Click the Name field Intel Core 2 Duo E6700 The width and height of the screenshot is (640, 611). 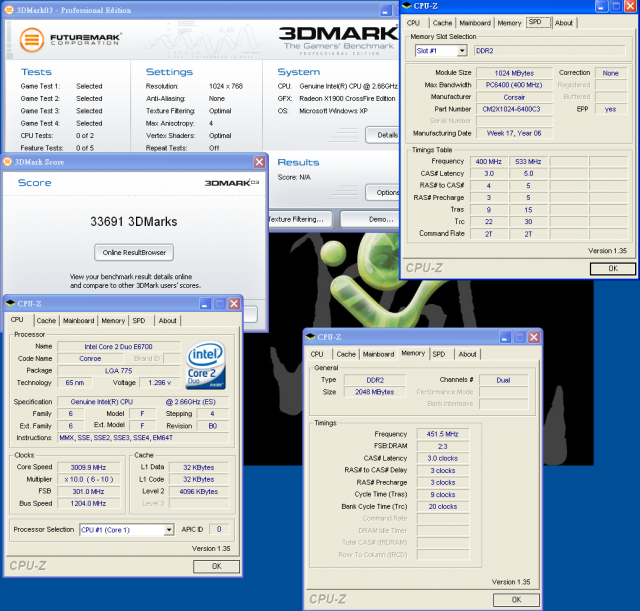click(118, 347)
